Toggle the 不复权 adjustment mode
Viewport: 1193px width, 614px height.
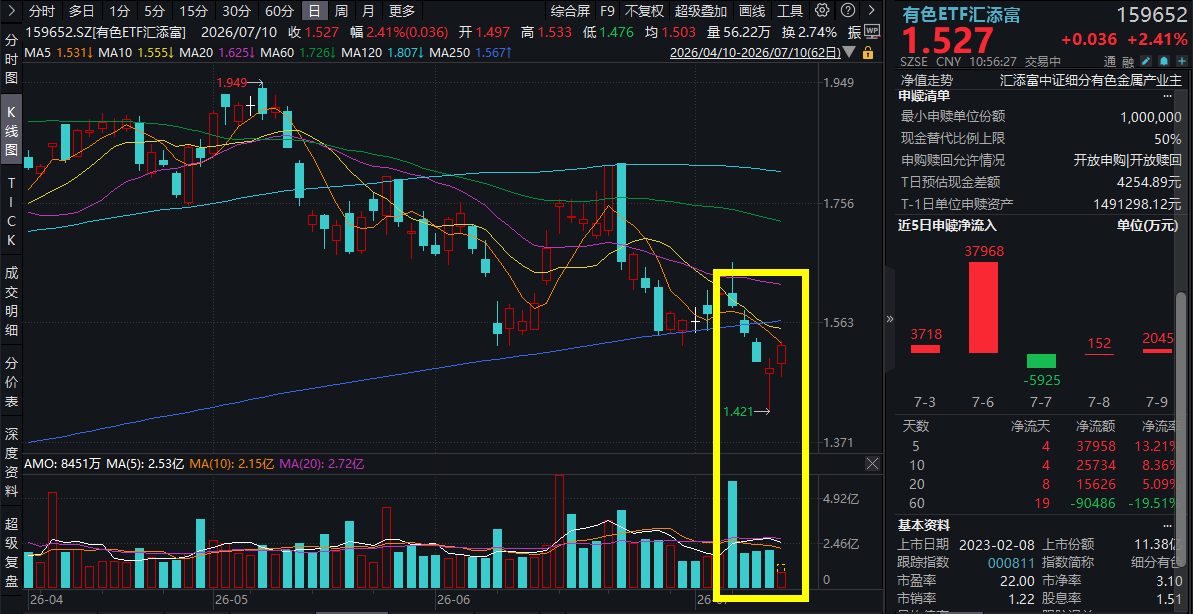644,11
